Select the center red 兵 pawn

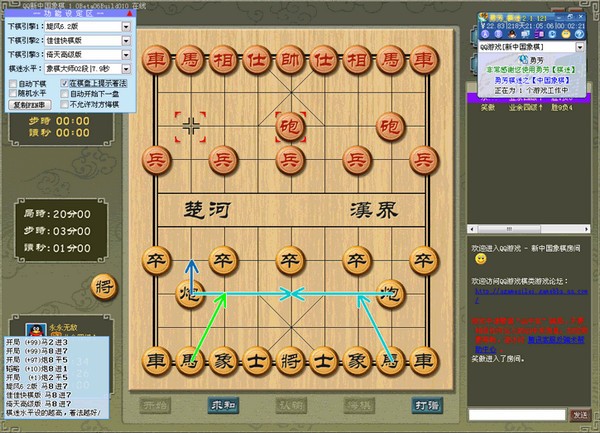290,160
